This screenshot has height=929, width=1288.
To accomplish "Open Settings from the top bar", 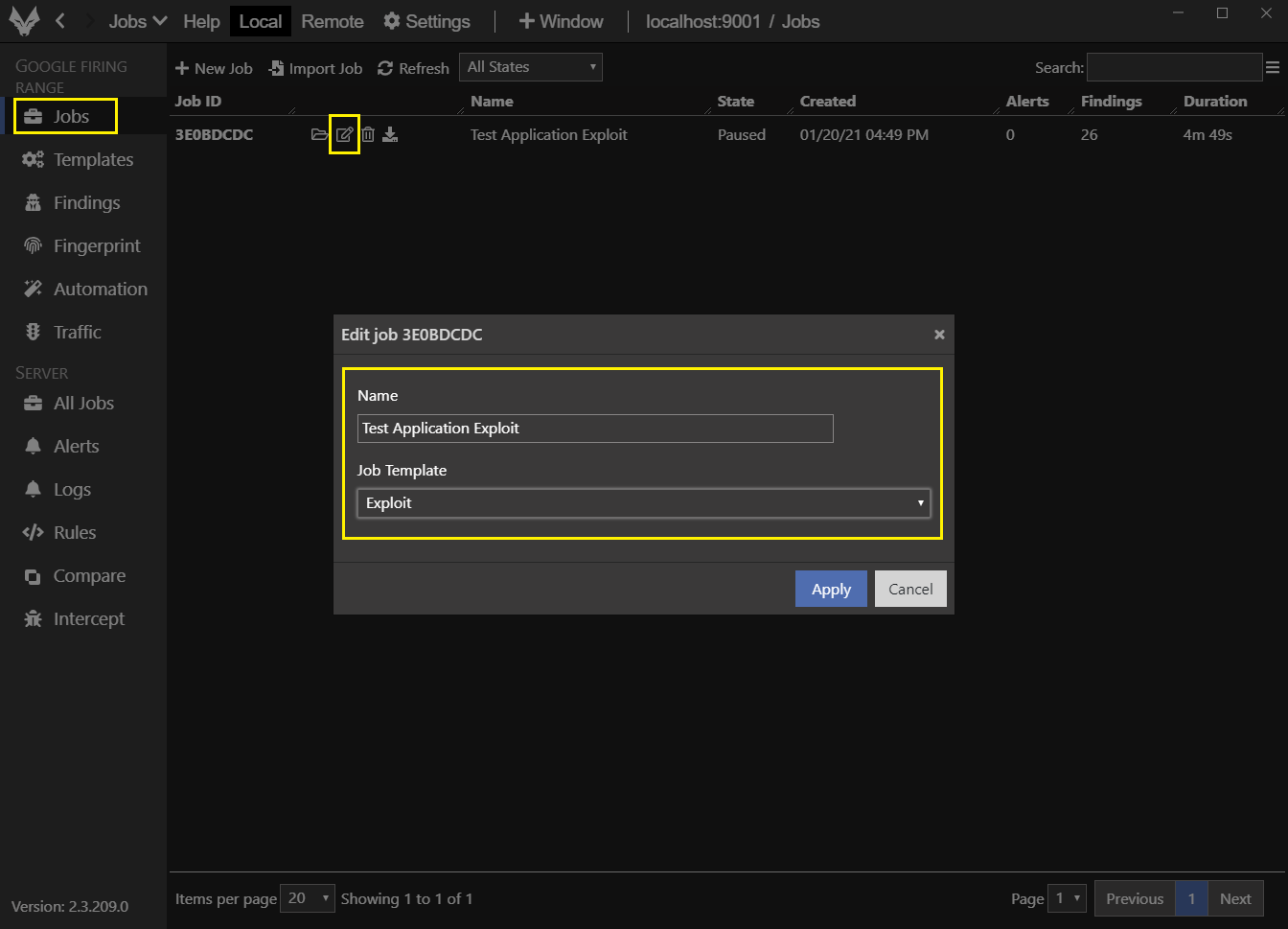I will (426, 21).
